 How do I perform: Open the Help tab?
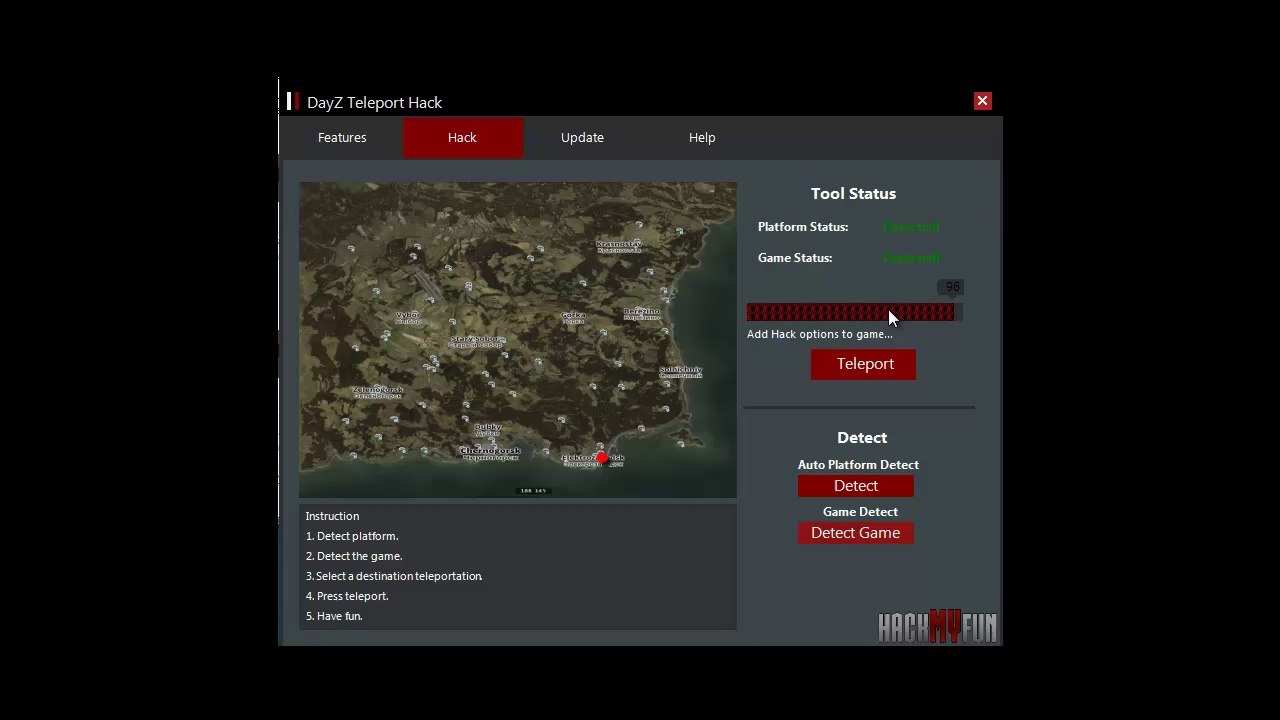[x=702, y=138]
